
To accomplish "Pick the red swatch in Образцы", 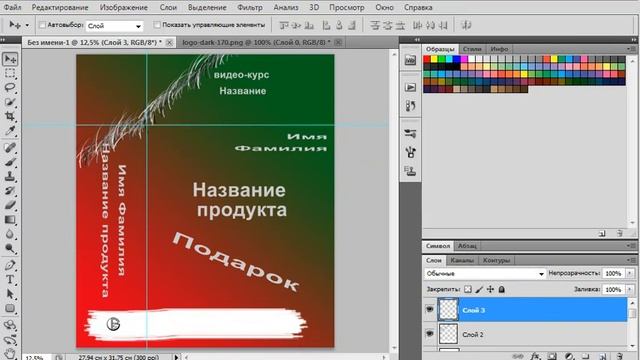I will point(427,59).
